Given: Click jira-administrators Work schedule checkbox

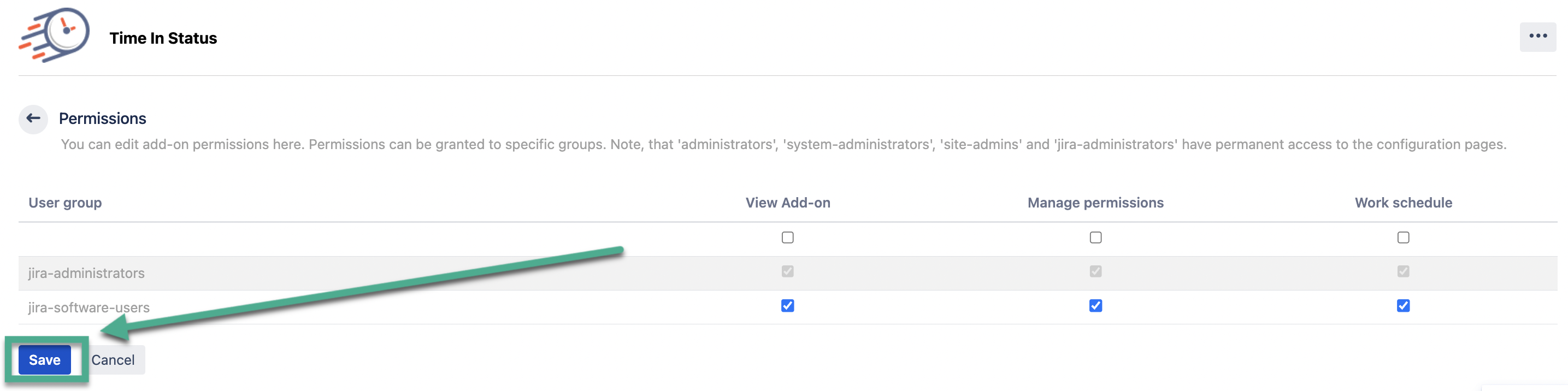Looking at the screenshot, I should tap(1402, 271).
